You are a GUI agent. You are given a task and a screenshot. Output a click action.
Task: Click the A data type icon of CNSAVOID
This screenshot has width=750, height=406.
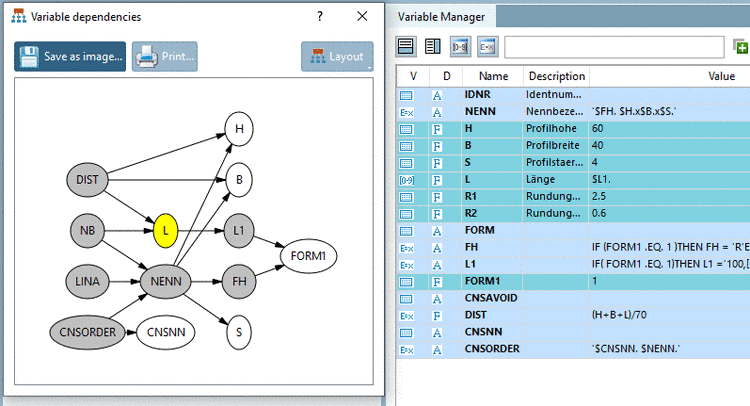tap(437, 299)
